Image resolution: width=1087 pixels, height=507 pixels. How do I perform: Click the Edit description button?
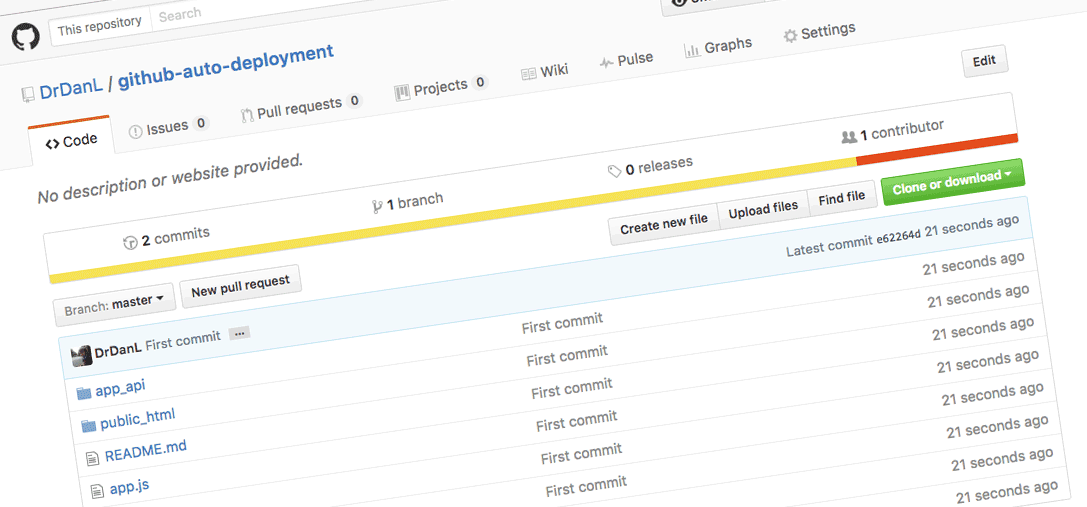(x=984, y=62)
